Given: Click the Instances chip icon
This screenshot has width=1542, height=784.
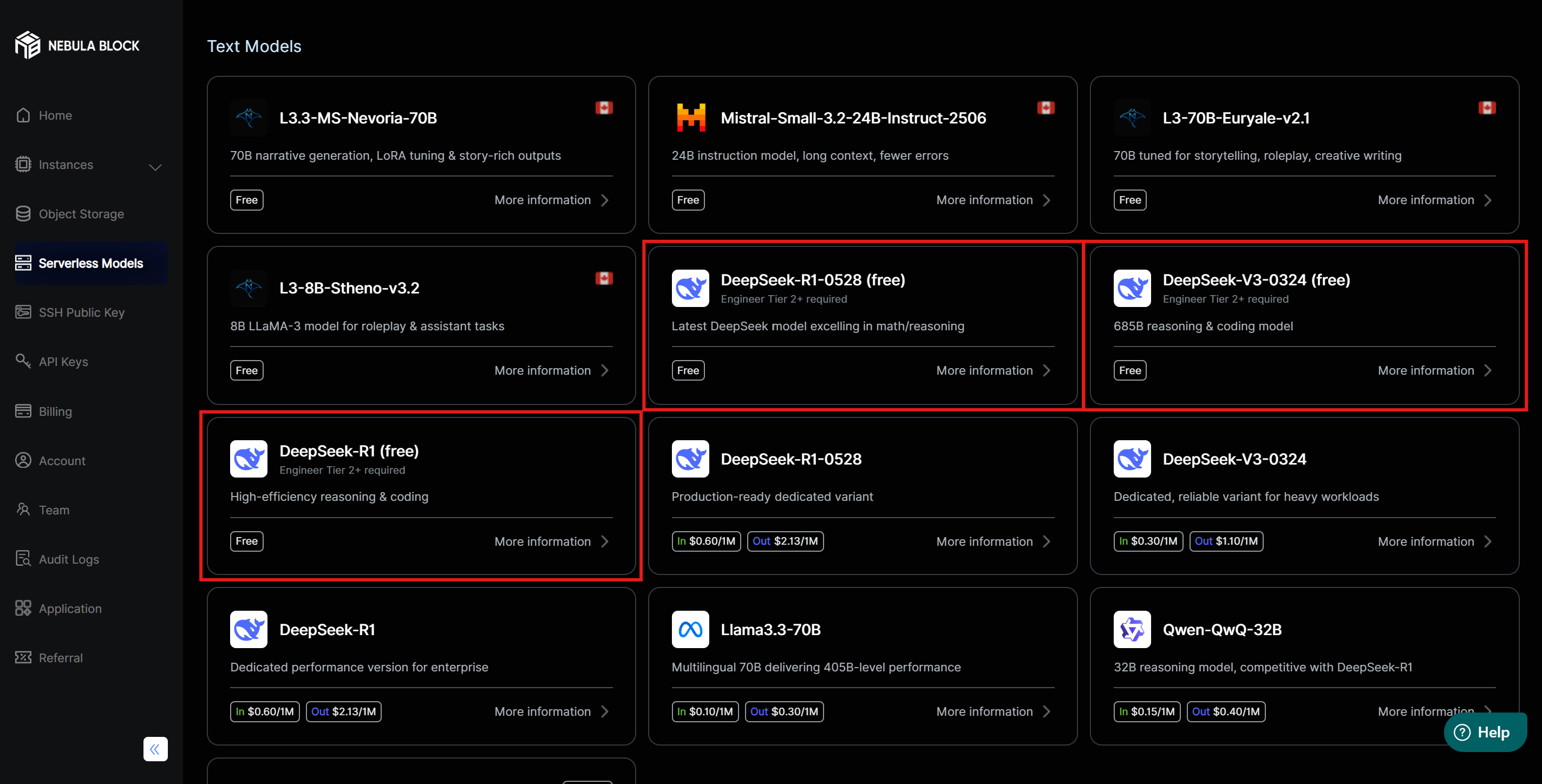Looking at the screenshot, I should pos(23,165).
